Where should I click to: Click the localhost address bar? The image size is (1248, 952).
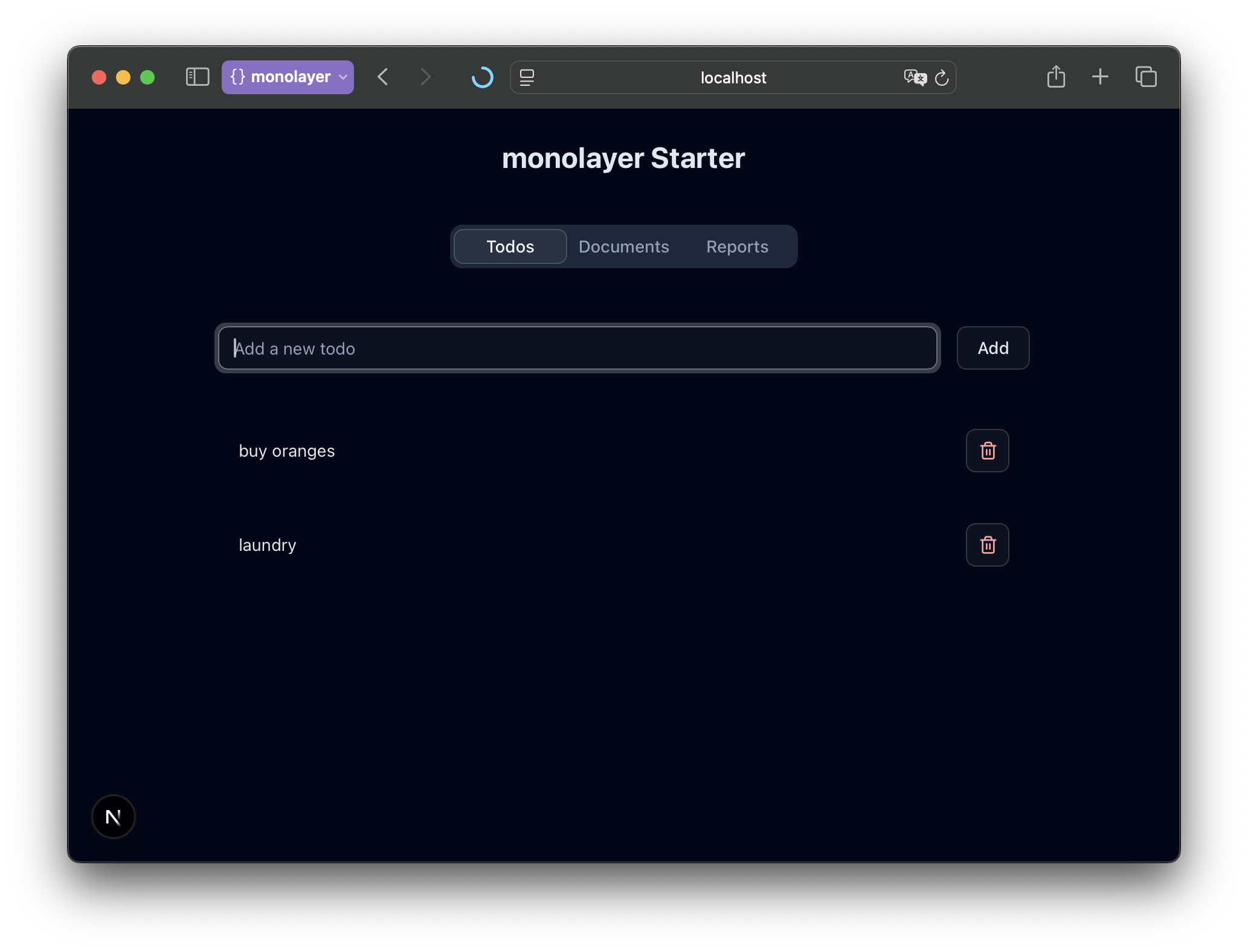733,77
